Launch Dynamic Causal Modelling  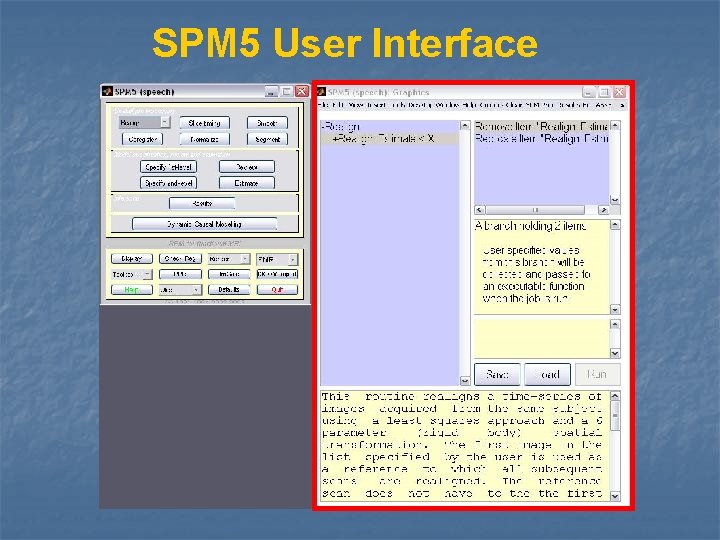(x=204, y=224)
